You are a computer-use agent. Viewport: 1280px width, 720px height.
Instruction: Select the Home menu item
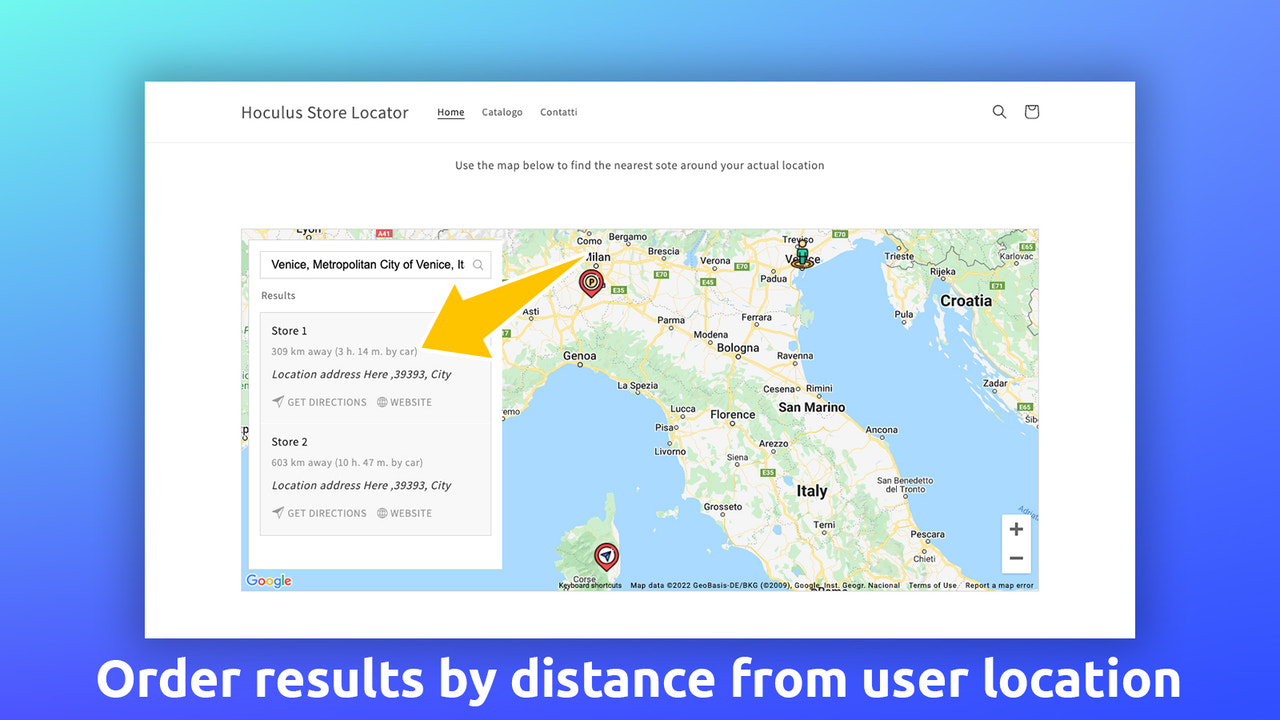(x=450, y=112)
